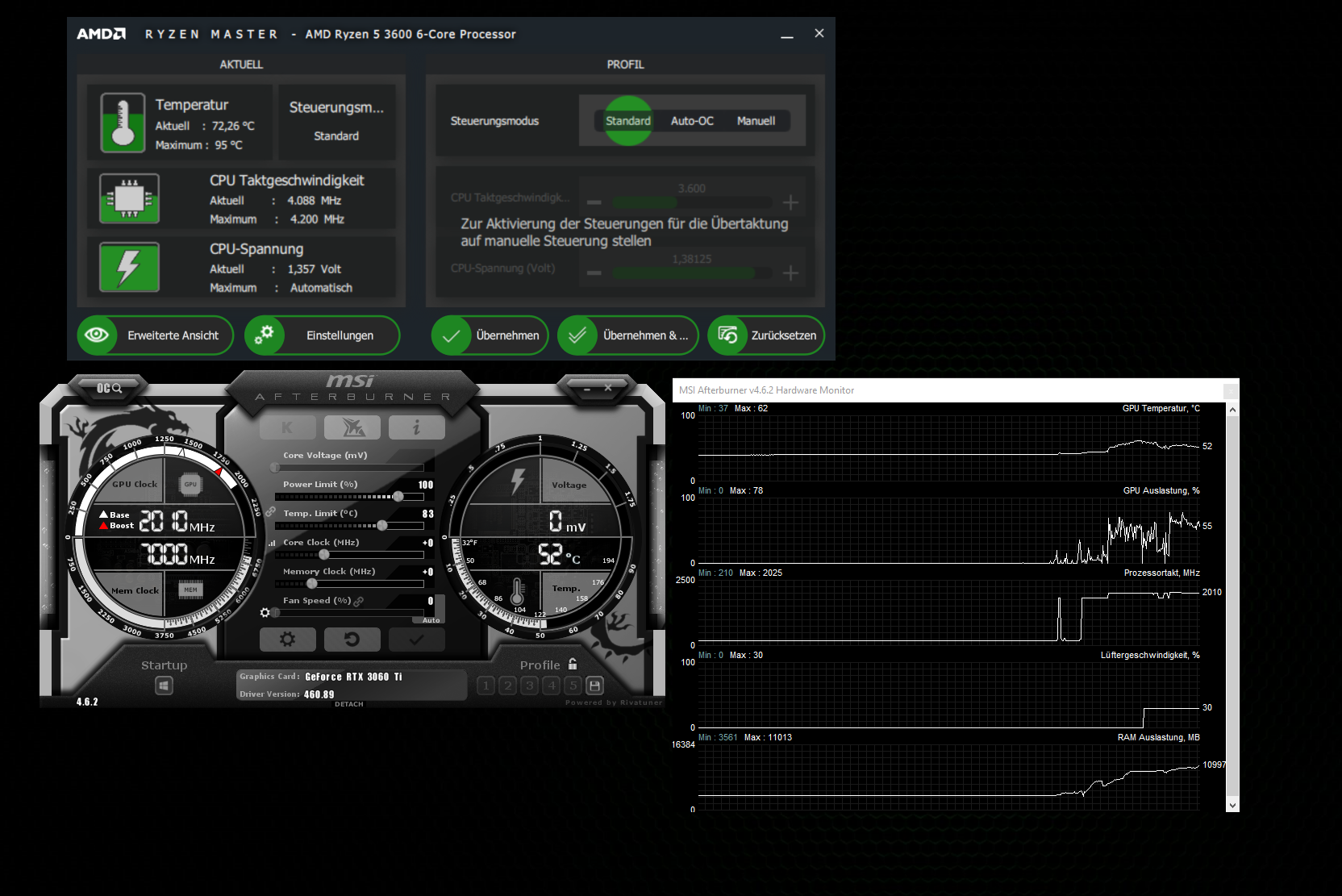Select Standard control mode in Ryzen Master

coord(628,121)
